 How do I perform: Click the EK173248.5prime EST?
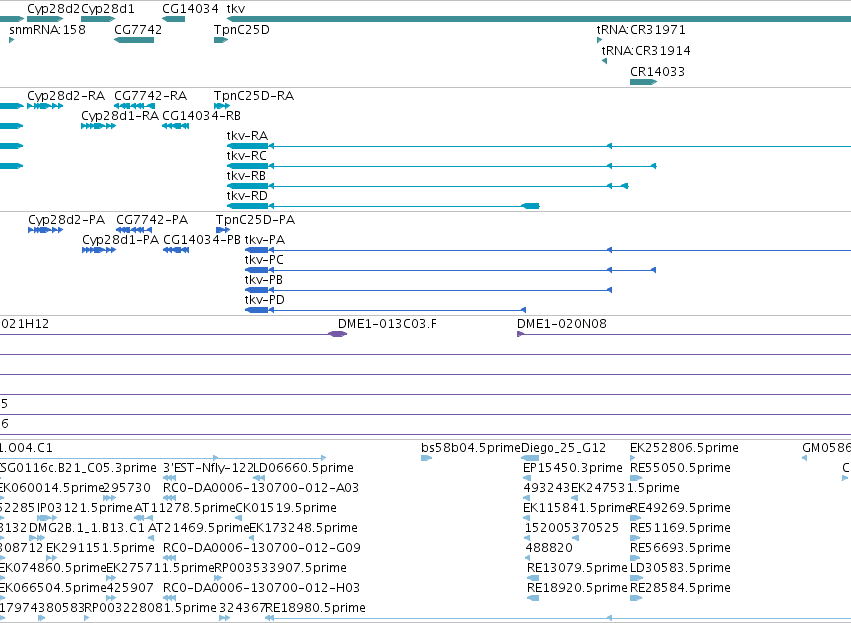(252, 538)
